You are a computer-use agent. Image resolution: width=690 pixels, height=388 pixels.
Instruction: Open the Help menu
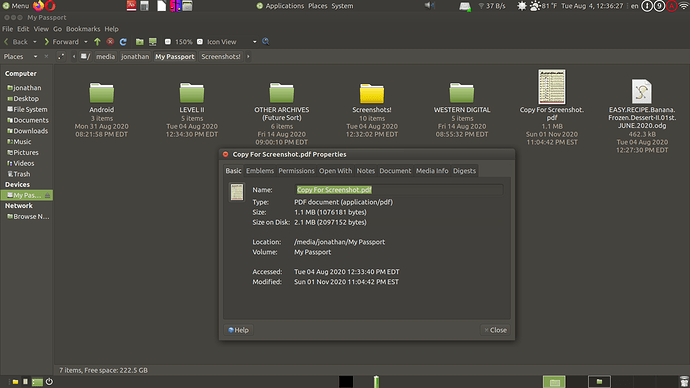point(111,29)
